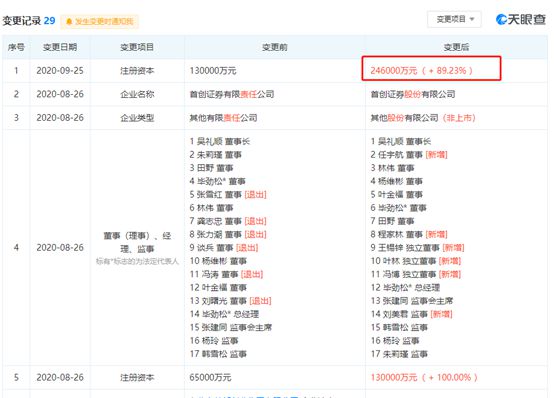This screenshot has width=554, height=398.
Task: Click the 变更后 column header
Action: (x=456, y=47)
